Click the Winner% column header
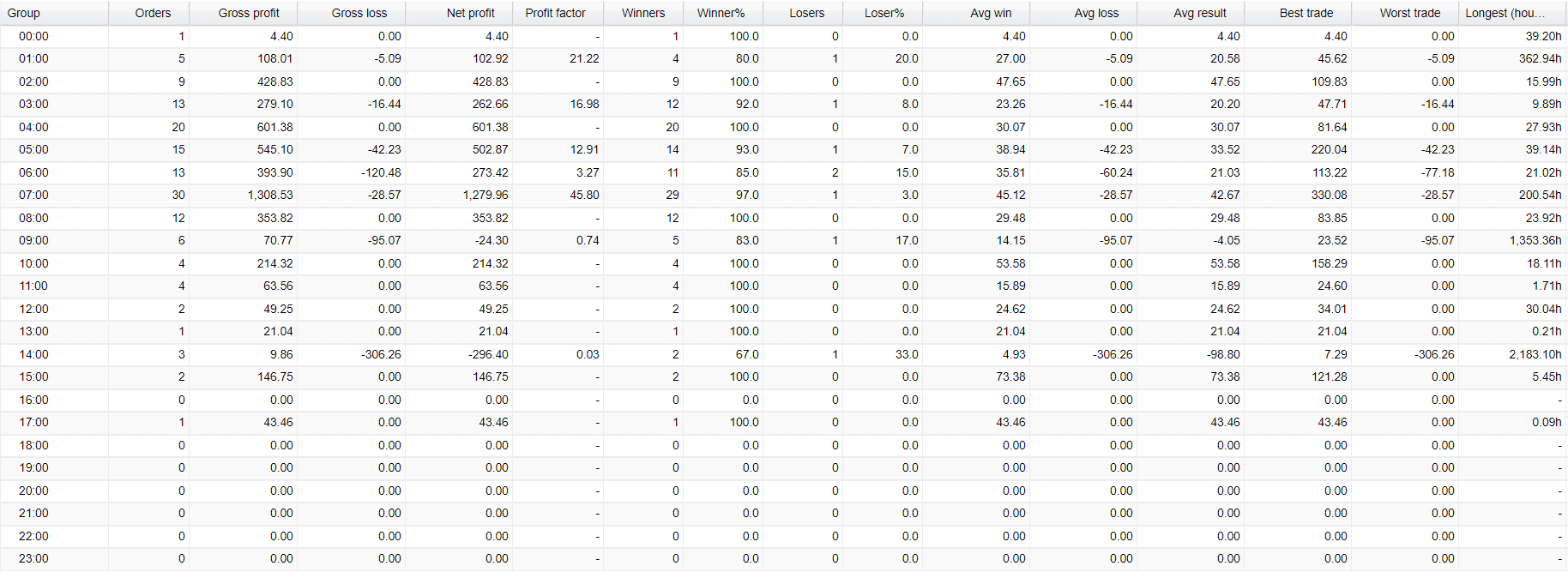1568x578 pixels. pyautogui.click(x=723, y=13)
